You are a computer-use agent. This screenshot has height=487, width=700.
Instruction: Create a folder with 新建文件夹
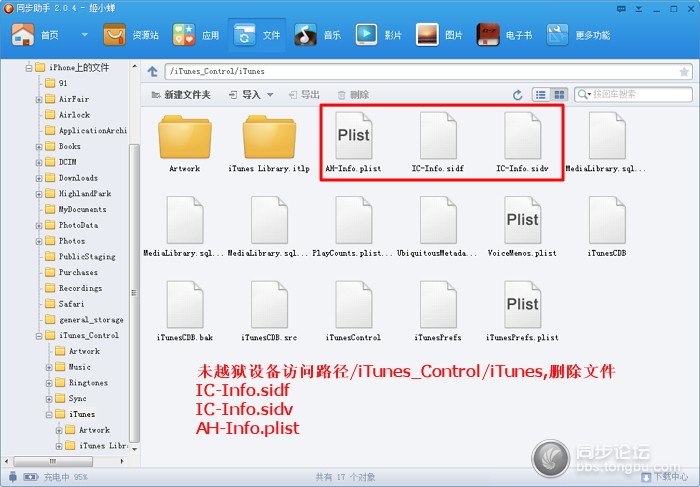pyautogui.click(x=181, y=95)
